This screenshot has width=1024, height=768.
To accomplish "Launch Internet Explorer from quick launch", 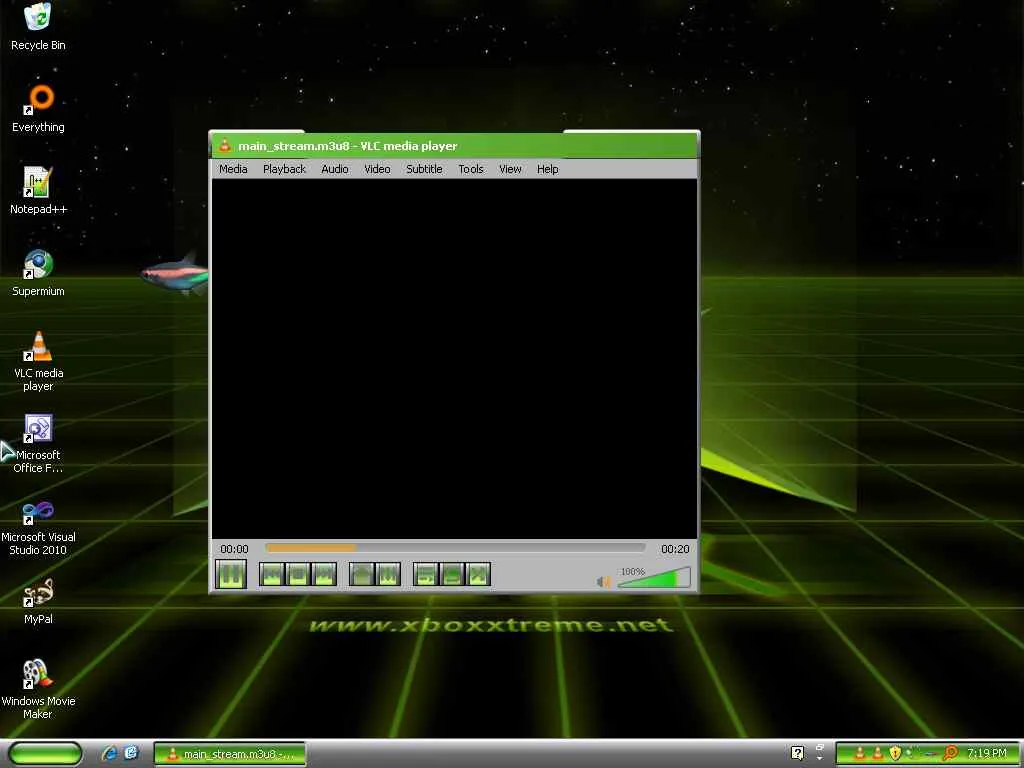I will click(x=109, y=753).
